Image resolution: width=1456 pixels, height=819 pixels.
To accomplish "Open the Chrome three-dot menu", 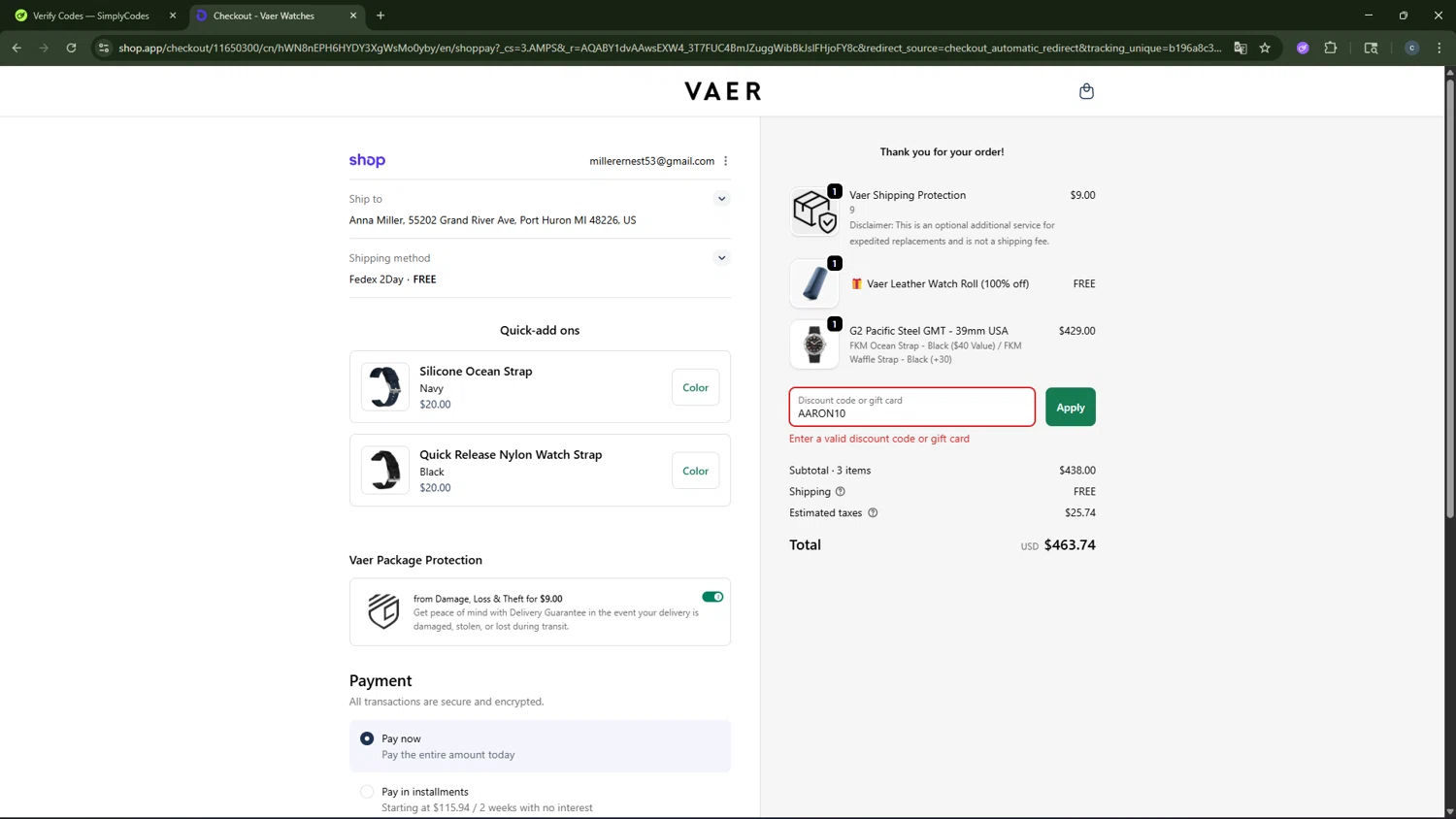I will [x=1439, y=48].
